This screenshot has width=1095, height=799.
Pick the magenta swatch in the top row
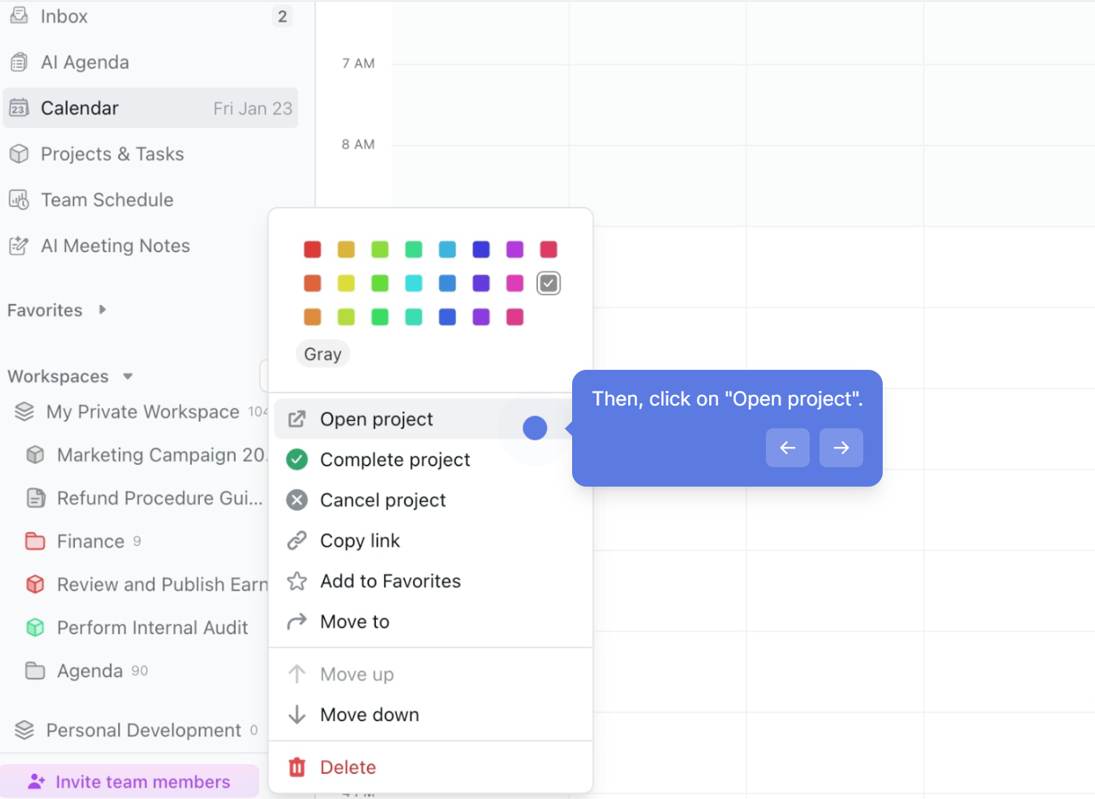(515, 249)
